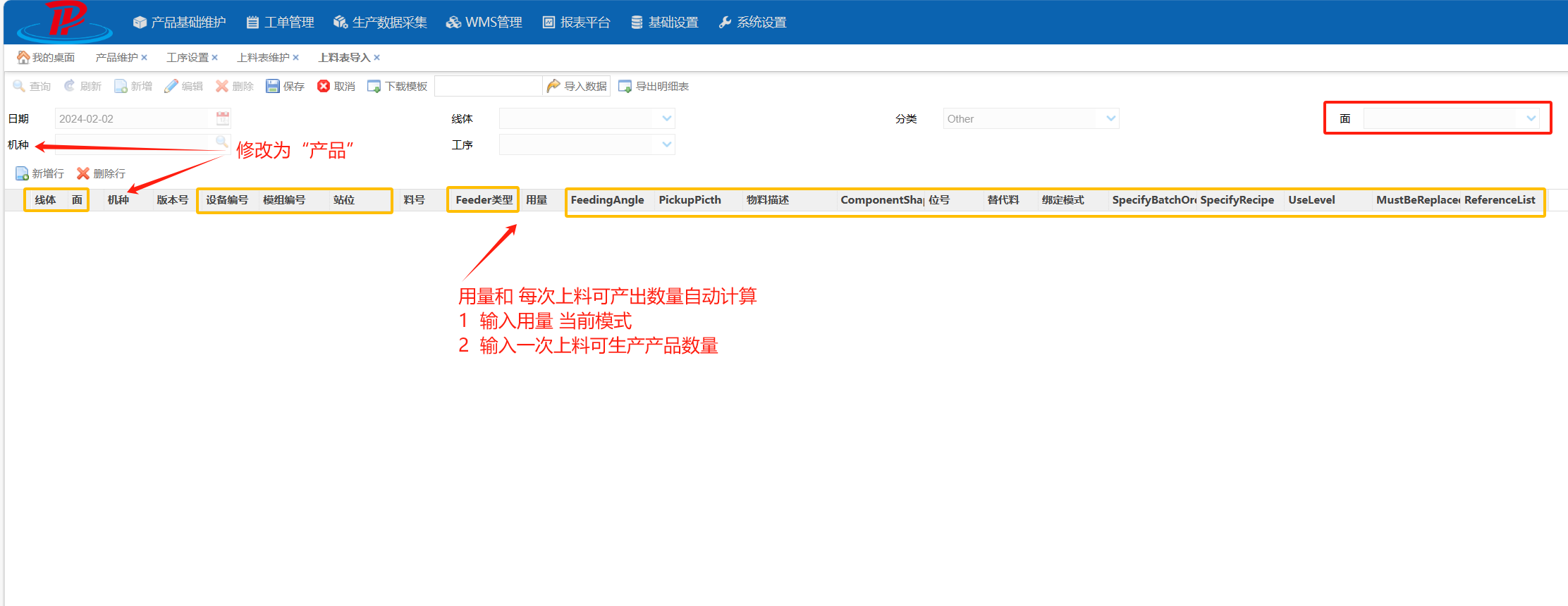Screen dimensions: 1568x606
Task: Click the Import Data (导入数据) icon
Action: [x=553, y=86]
